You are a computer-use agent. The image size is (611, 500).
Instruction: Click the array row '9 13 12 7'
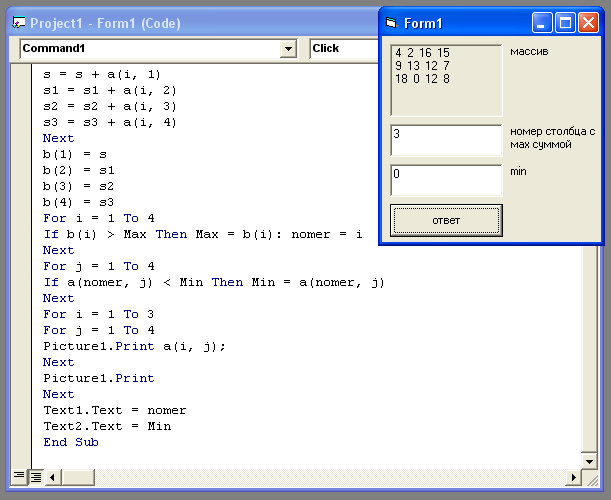pyautogui.click(x=422, y=66)
